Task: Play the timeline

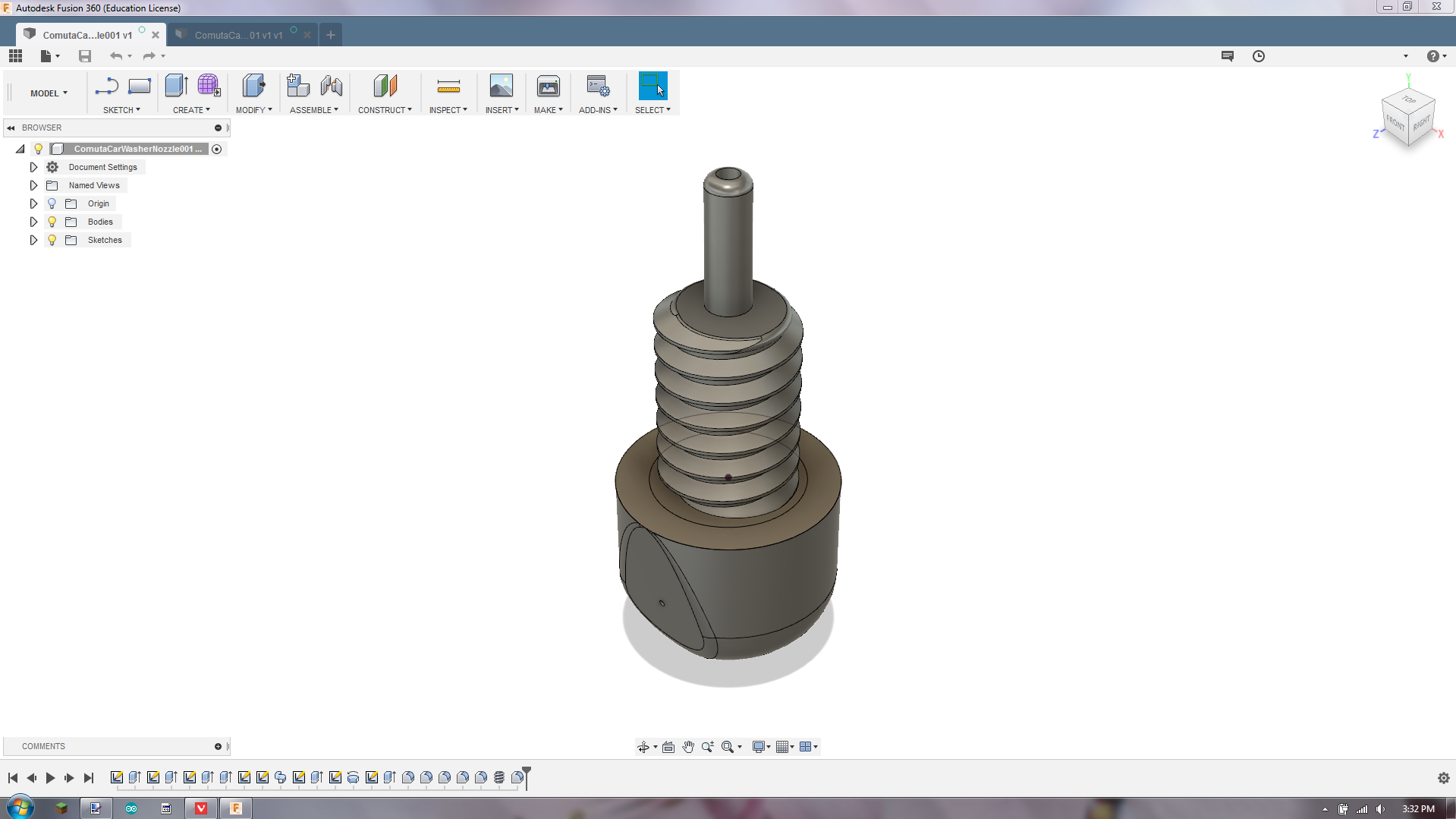Action: coord(50,778)
